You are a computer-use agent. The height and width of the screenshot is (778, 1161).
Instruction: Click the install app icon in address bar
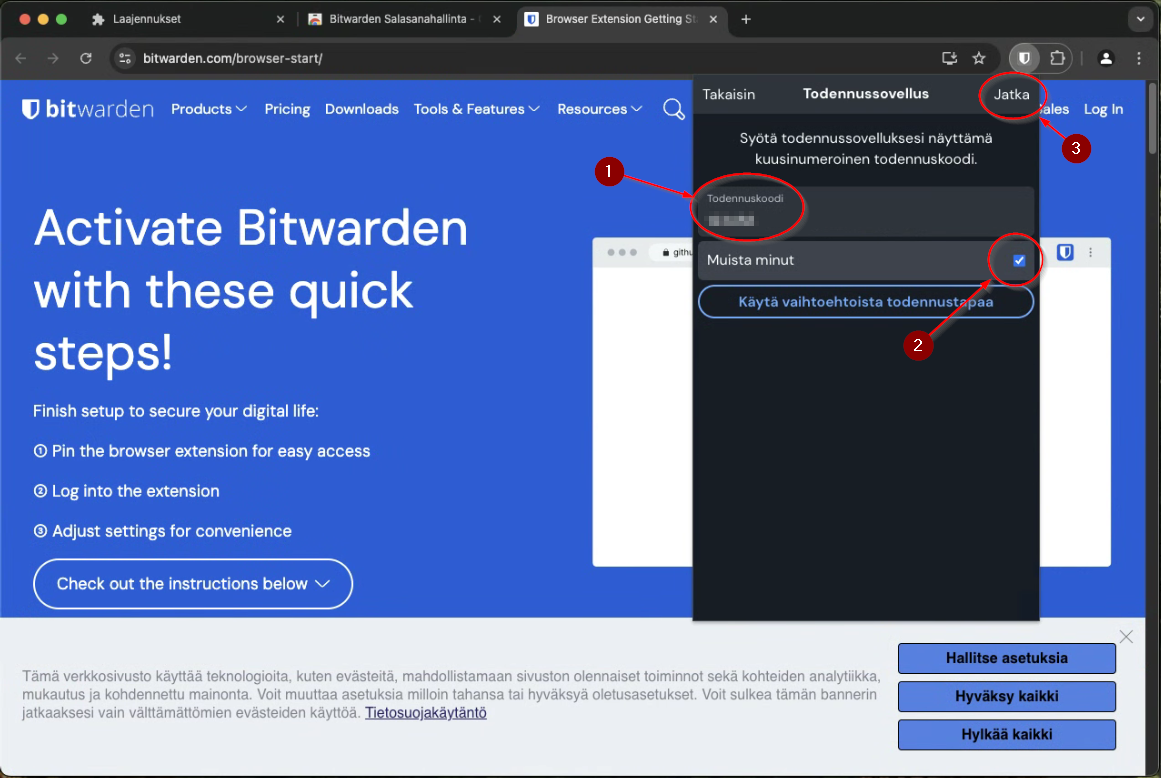point(949,58)
